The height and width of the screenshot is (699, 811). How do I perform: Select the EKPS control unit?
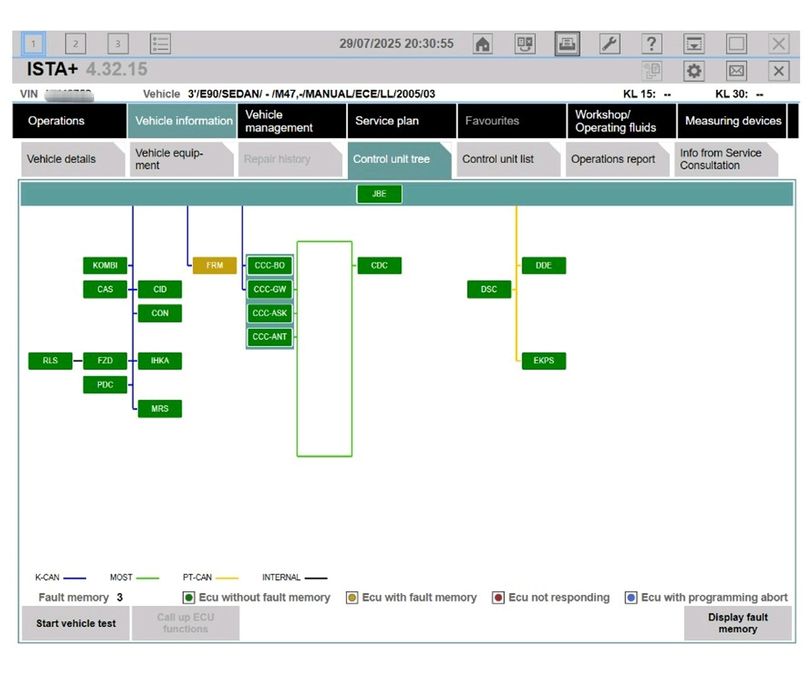pyautogui.click(x=544, y=361)
